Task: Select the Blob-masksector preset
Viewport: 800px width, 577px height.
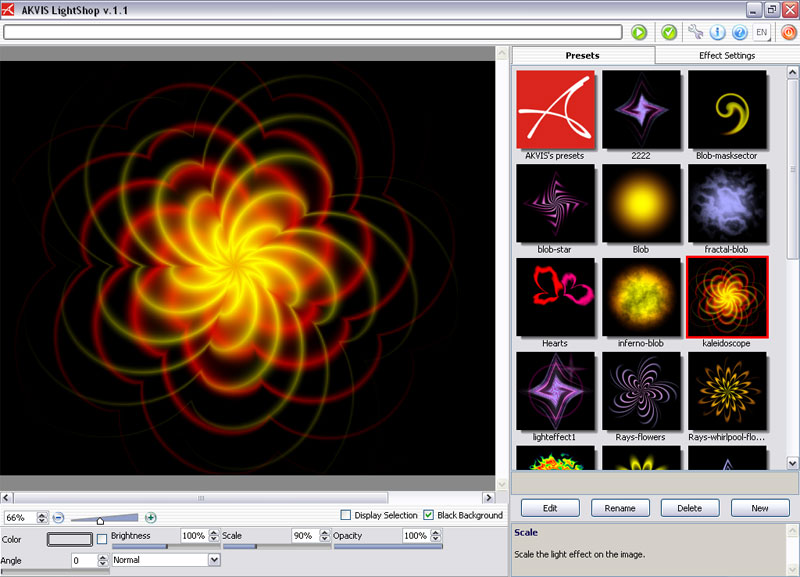Action: click(727, 110)
